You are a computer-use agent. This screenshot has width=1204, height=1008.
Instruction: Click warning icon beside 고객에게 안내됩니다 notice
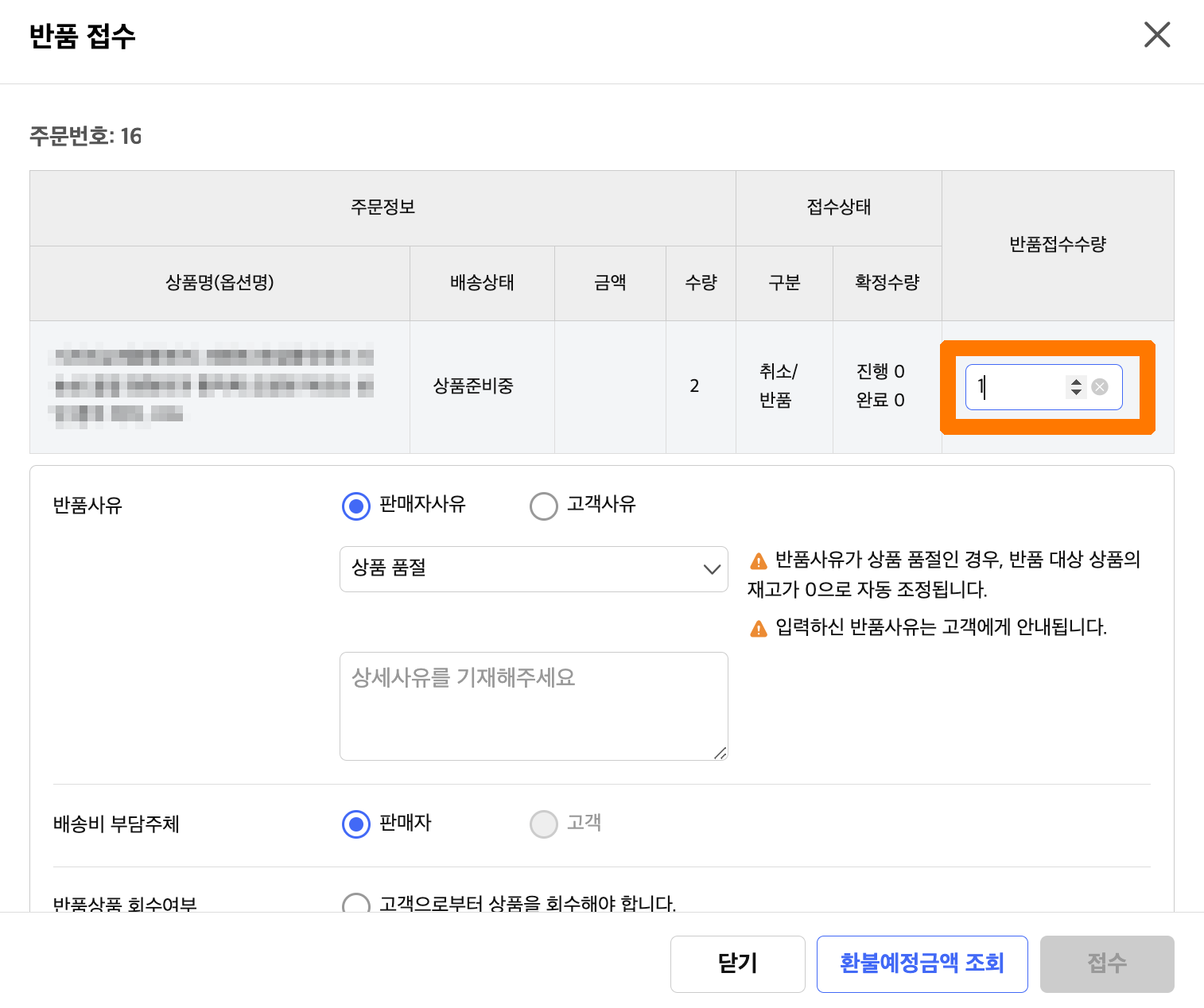(759, 629)
